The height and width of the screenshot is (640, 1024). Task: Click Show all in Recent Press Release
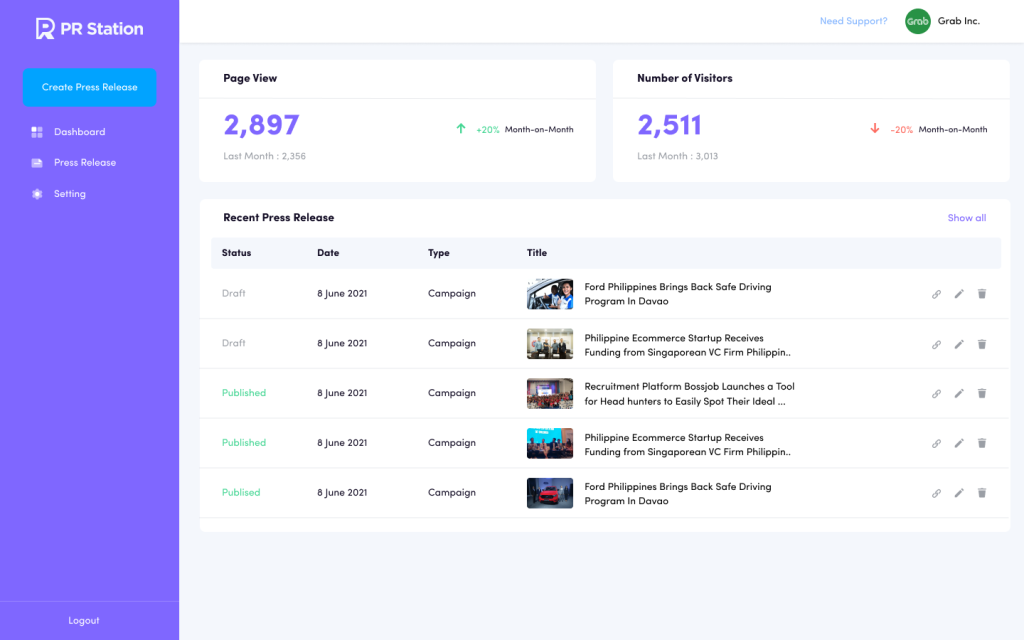[967, 217]
